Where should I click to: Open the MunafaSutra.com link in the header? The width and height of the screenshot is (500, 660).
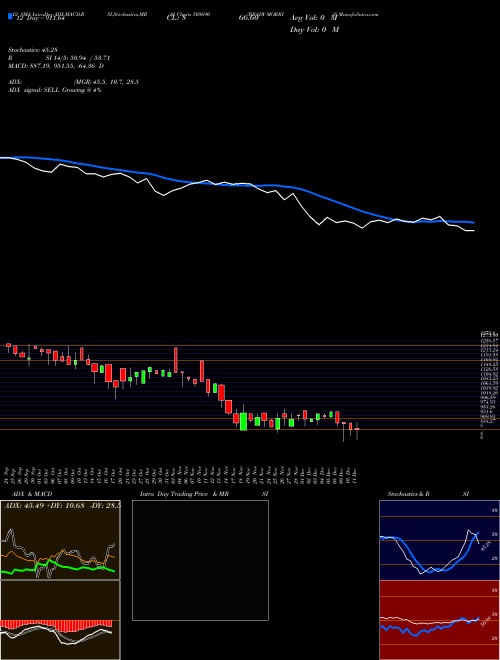pyautogui.click(x=358, y=14)
